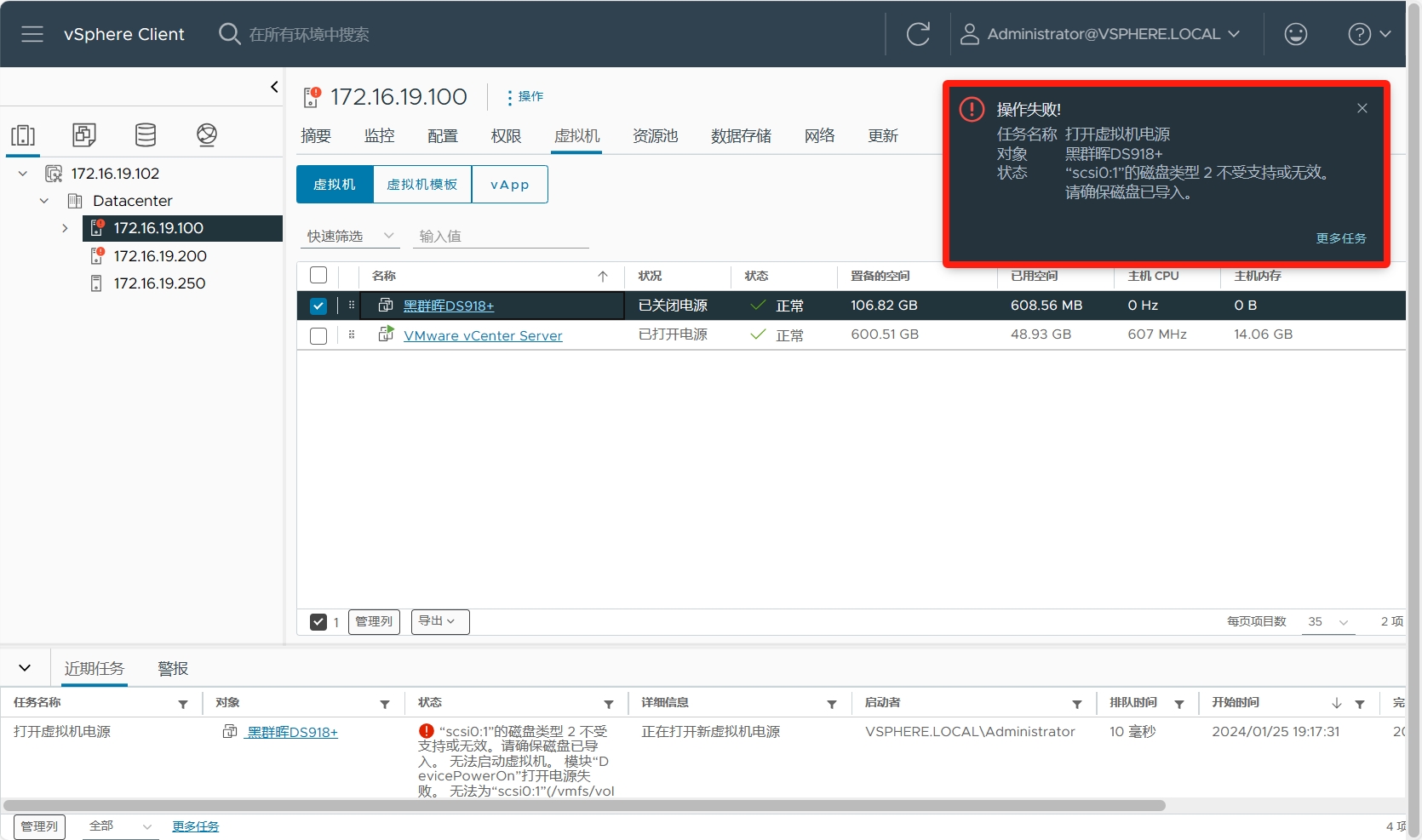The image size is (1422, 840).
Task: Select the 虚拟机模板 sub-tab
Action: (422, 185)
